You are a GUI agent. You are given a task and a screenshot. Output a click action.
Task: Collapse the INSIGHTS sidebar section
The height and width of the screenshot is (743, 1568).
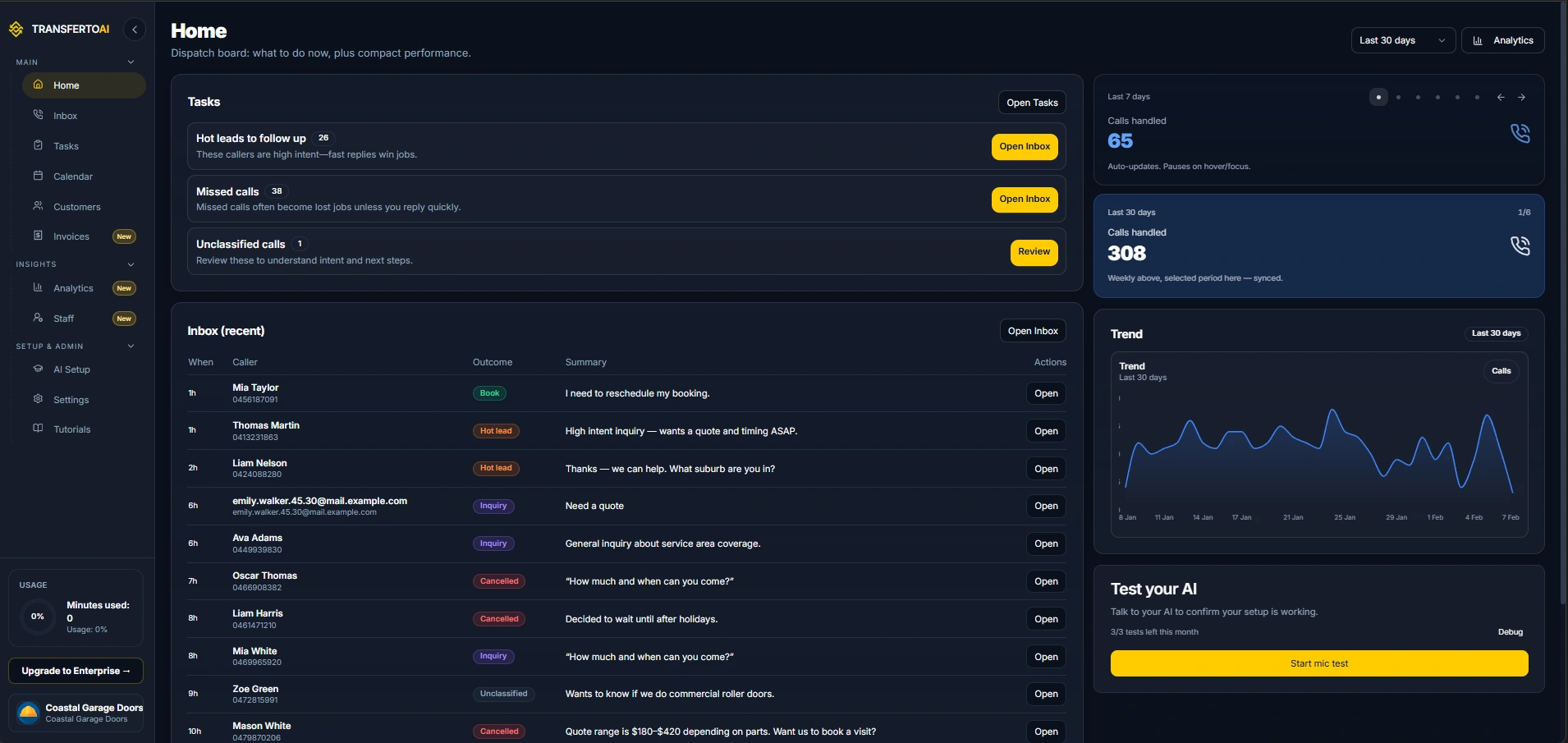tap(131, 264)
